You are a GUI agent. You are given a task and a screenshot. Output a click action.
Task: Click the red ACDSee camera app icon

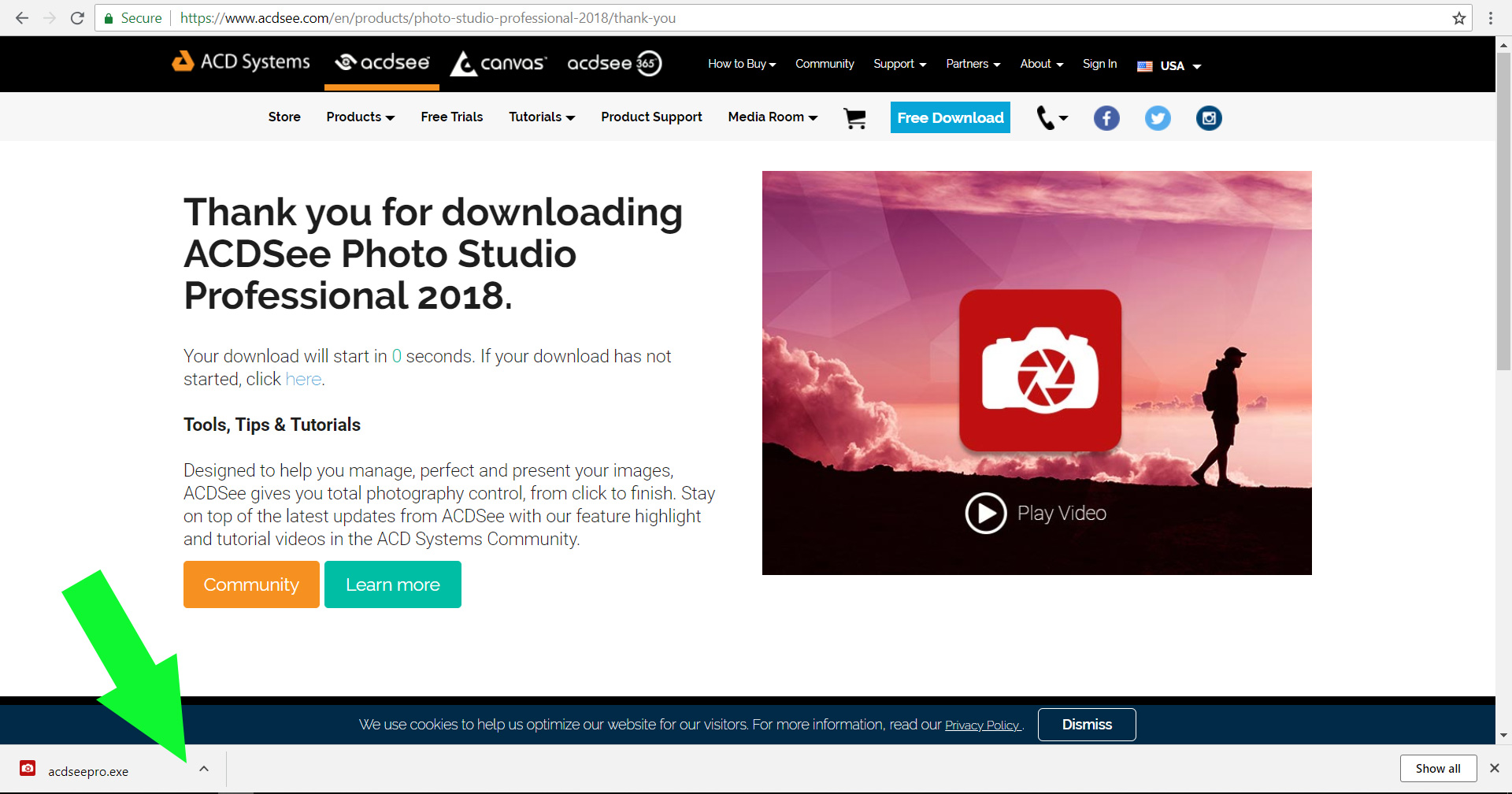pyautogui.click(x=1040, y=370)
